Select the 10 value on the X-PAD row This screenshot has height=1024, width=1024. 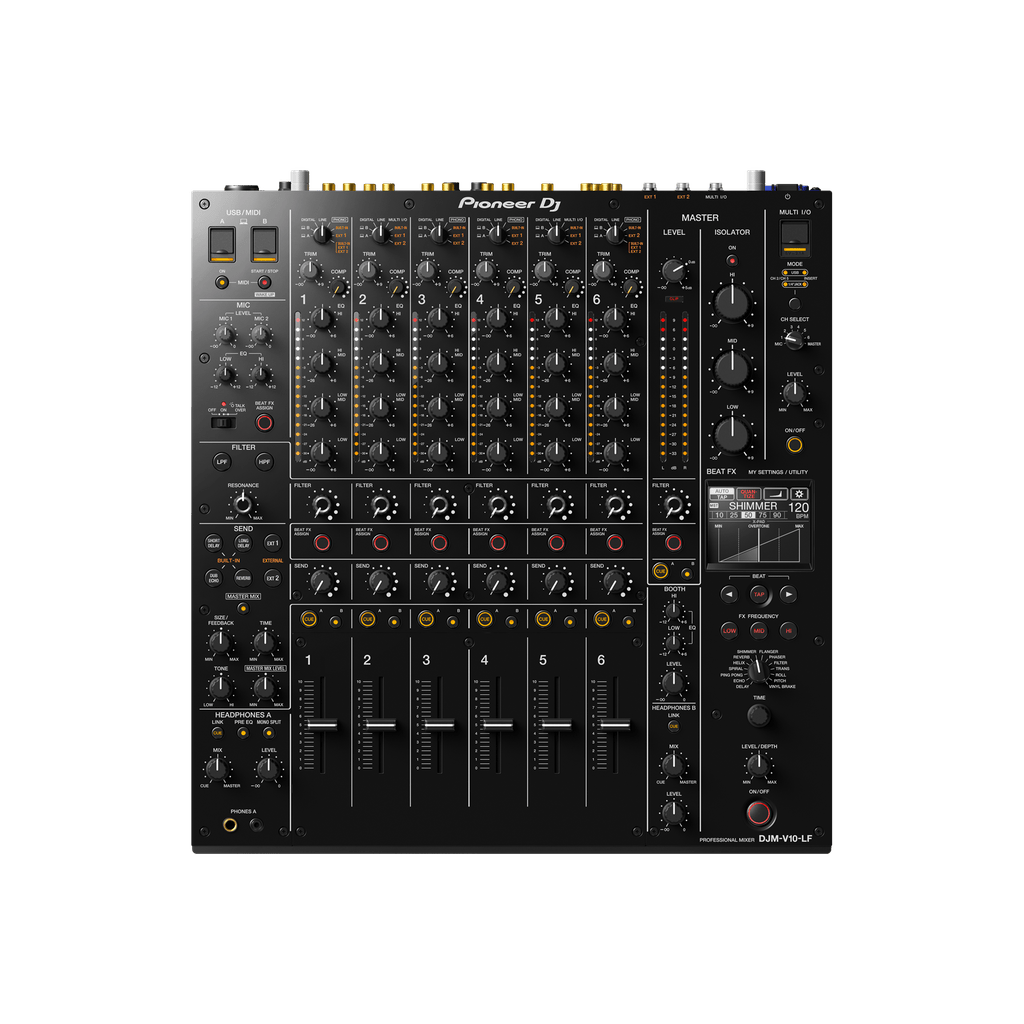pos(719,515)
